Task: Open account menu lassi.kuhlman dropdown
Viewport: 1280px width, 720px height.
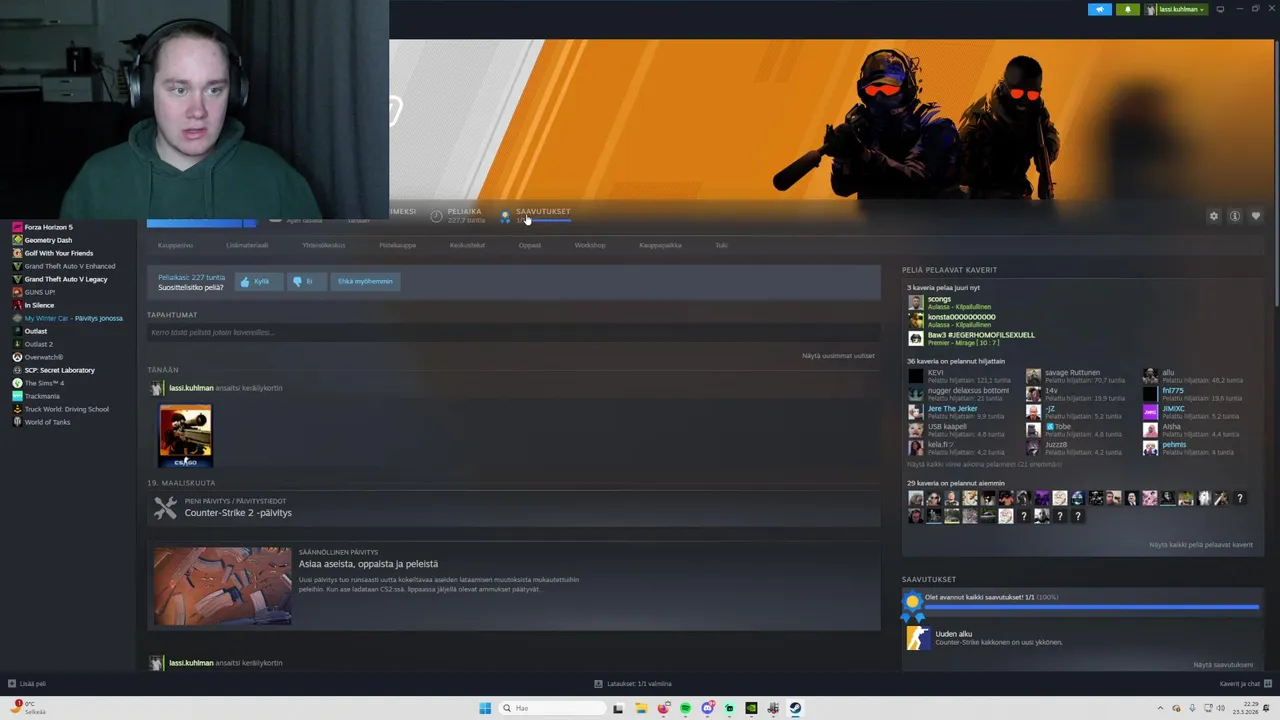Action: pos(1177,9)
